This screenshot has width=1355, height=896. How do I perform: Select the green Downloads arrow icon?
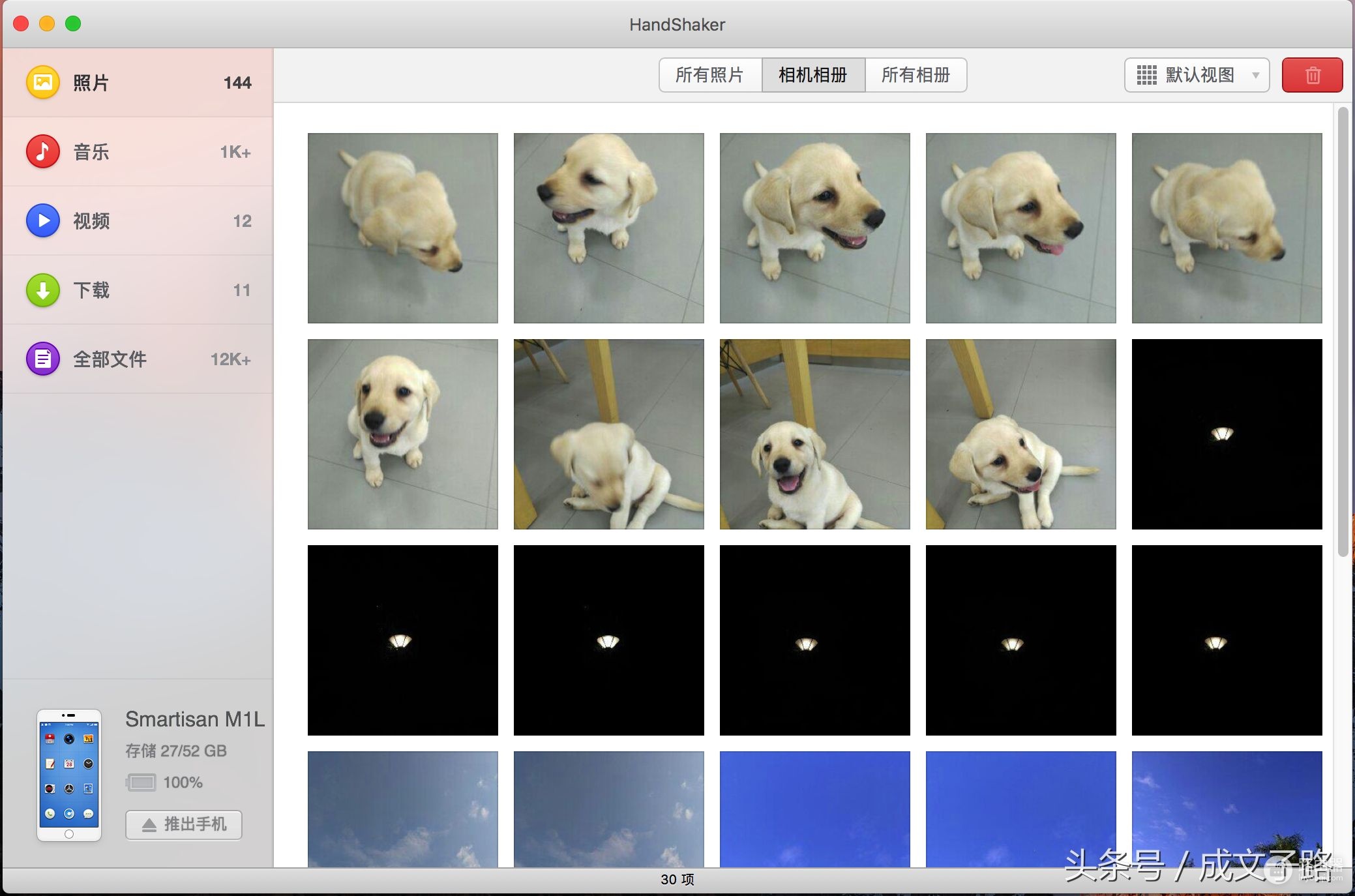click(43, 290)
